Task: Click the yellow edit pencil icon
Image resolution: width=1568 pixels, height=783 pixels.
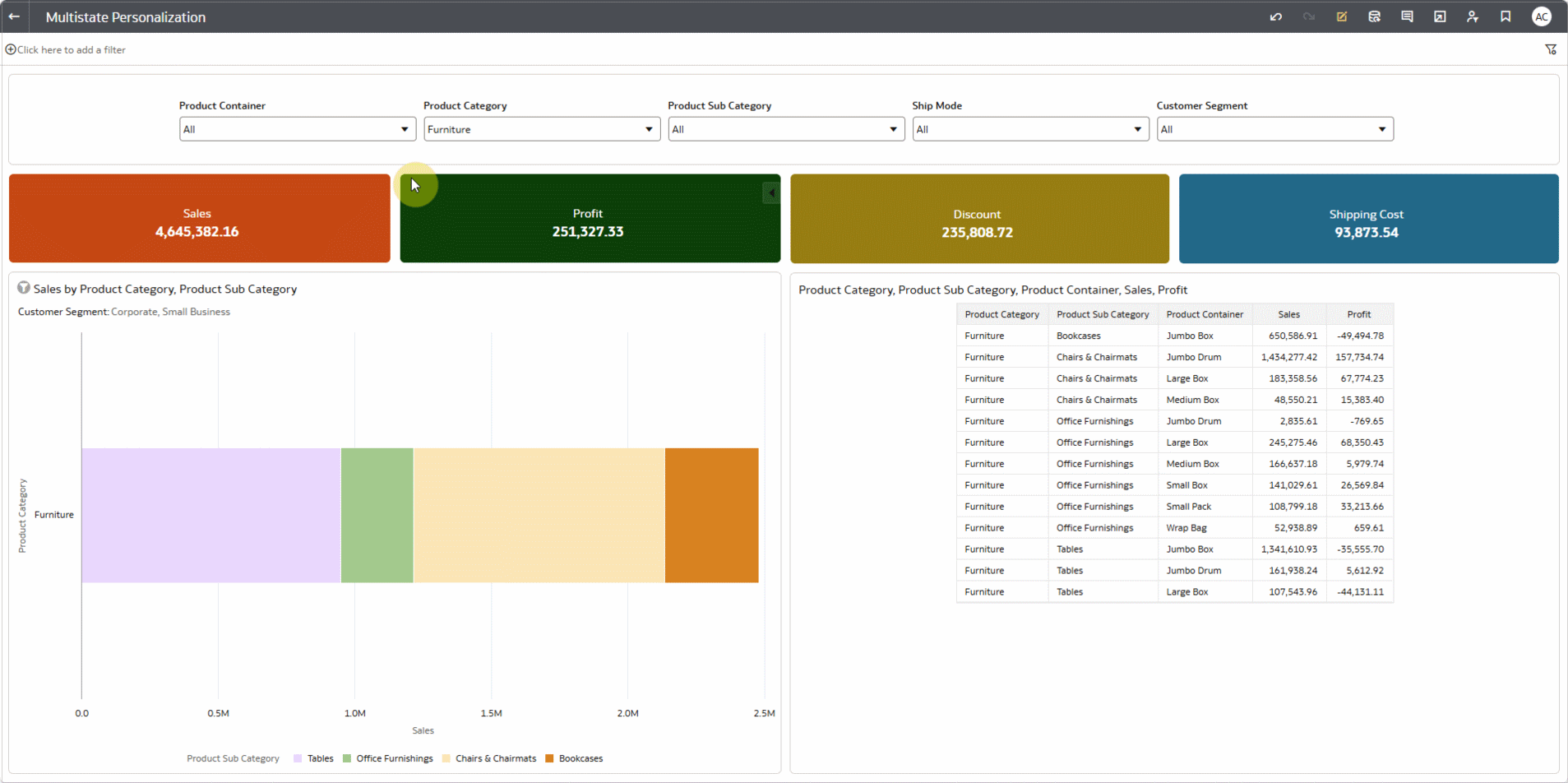Action: (1341, 16)
